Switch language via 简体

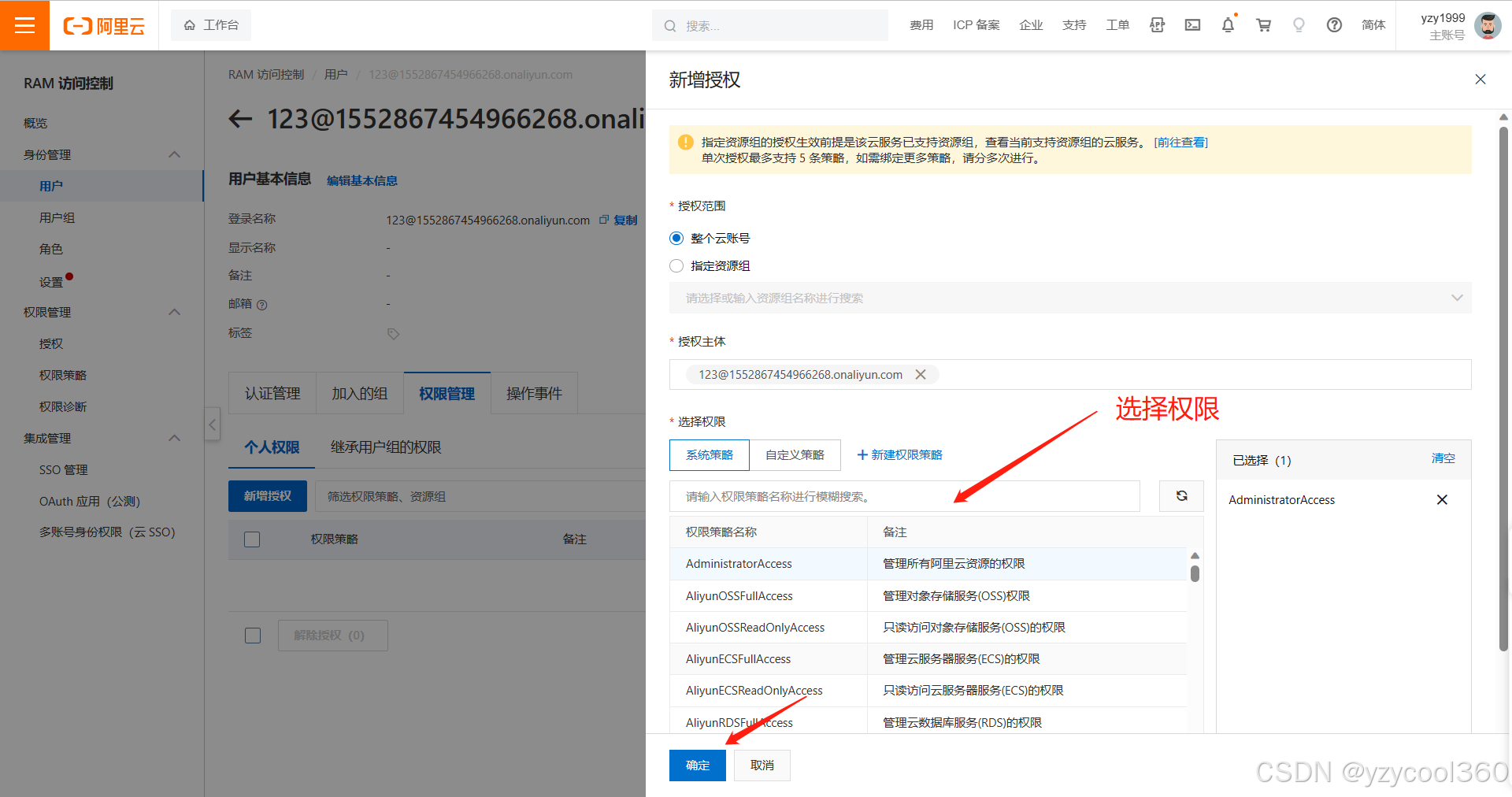1373,25
